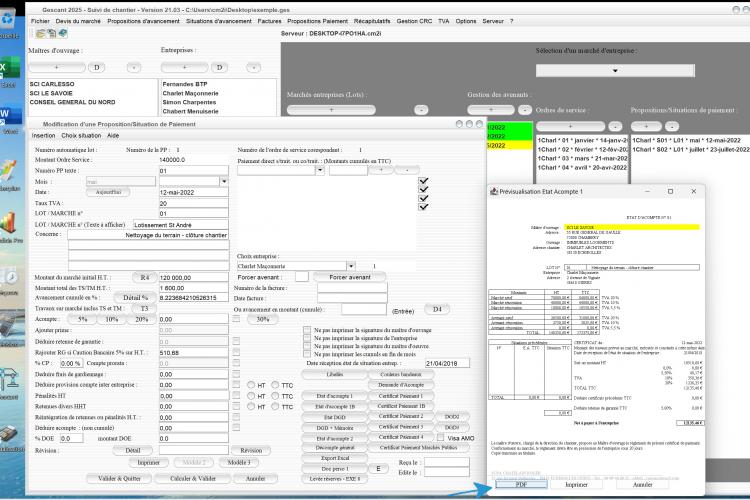Viewport: 750px width, 500px height.
Task: Open the Devis du marché menu
Action: tap(78, 21)
